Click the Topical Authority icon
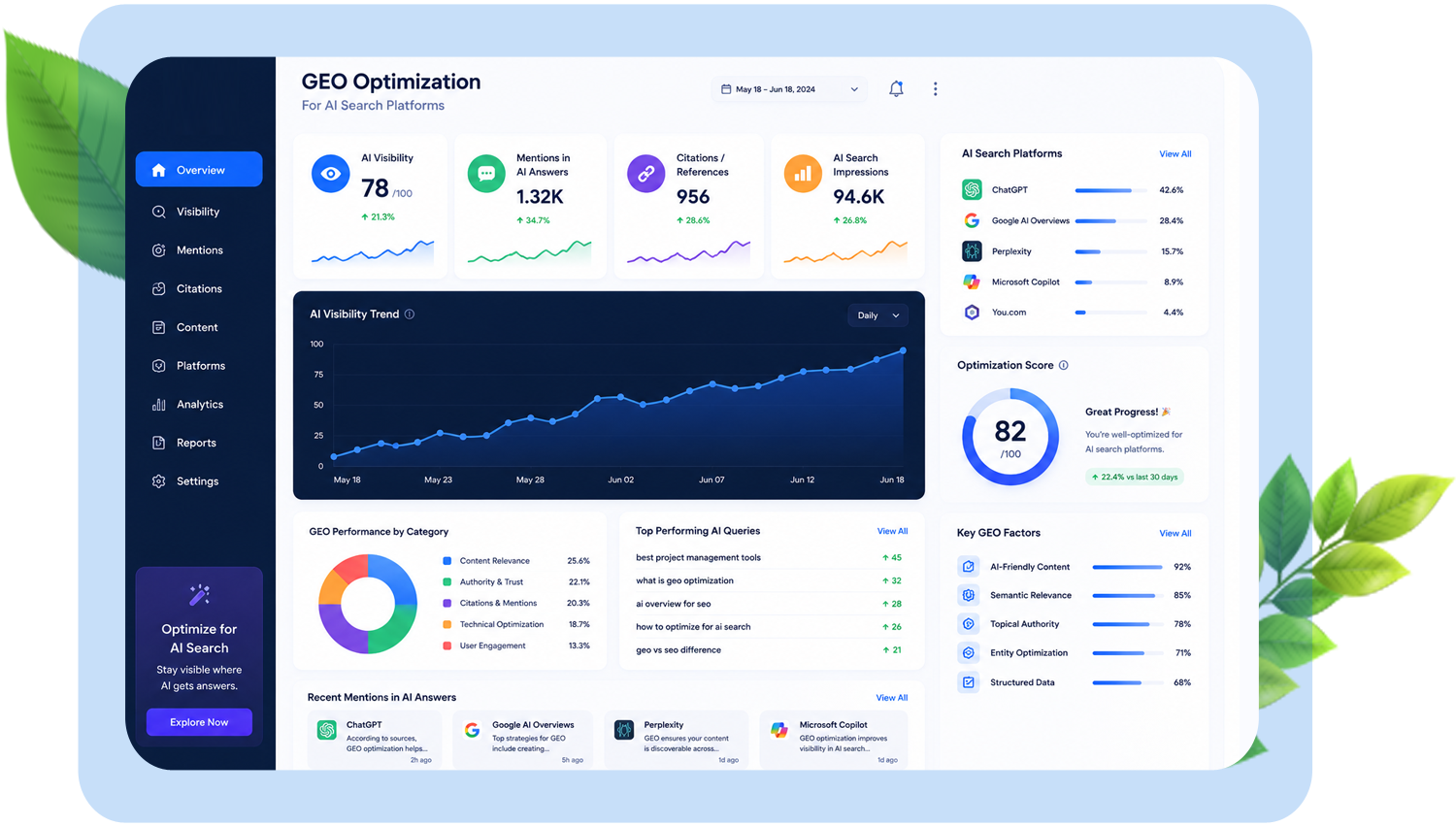 pyautogui.click(x=969, y=624)
